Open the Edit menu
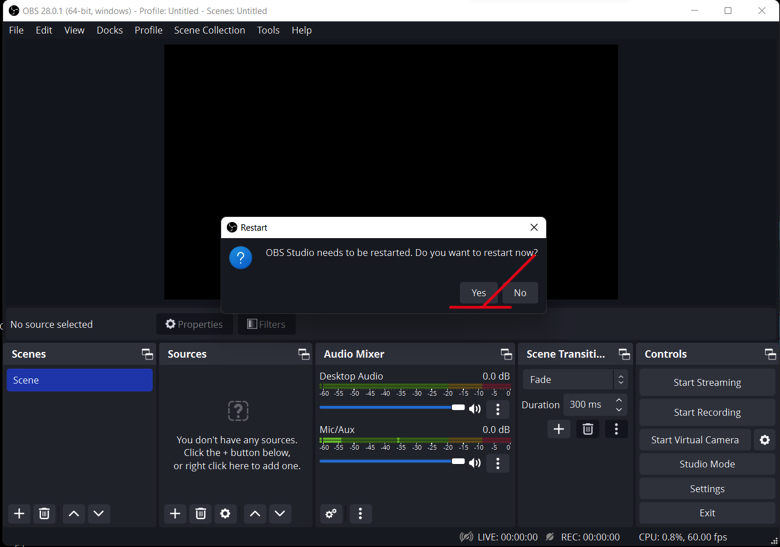The image size is (780, 547). pos(44,30)
